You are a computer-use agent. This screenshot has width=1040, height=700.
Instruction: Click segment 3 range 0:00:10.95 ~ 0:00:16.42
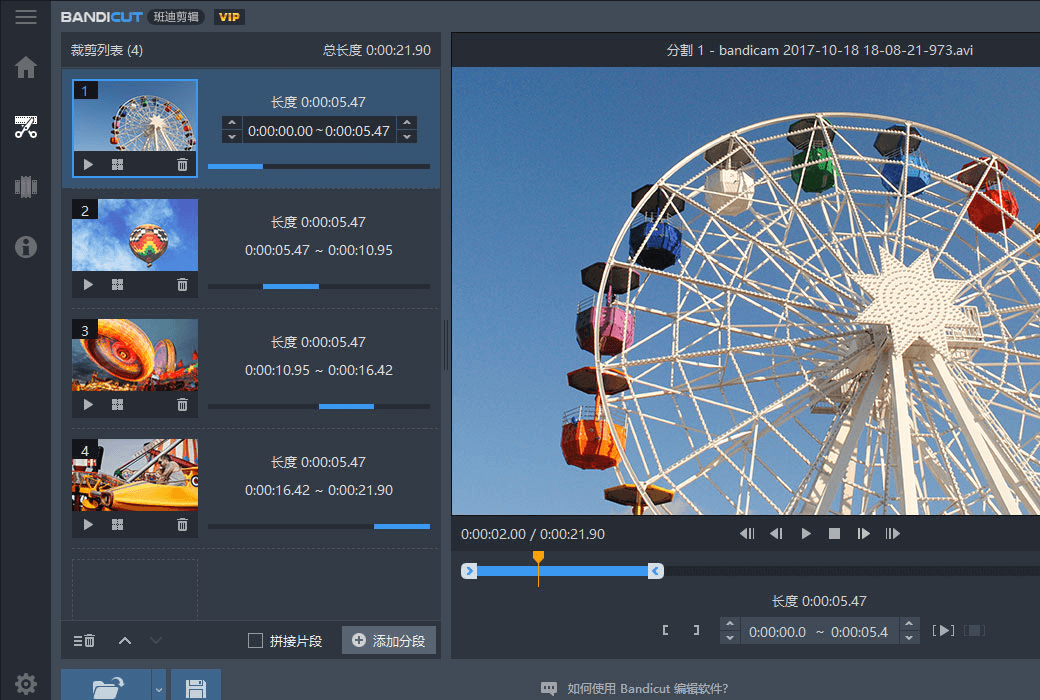click(319, 370)
